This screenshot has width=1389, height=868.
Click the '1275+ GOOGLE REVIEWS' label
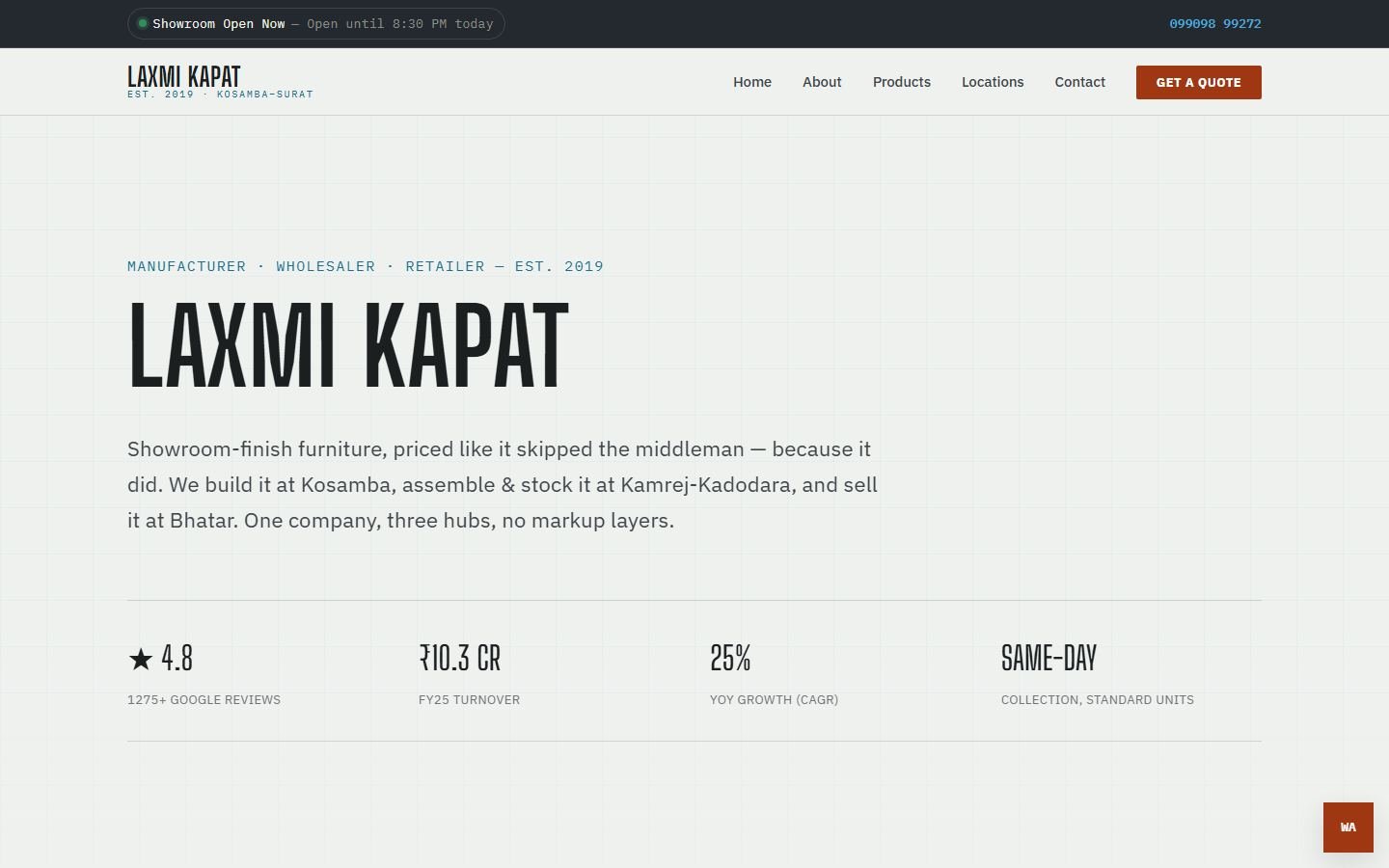tap(204, 700)
